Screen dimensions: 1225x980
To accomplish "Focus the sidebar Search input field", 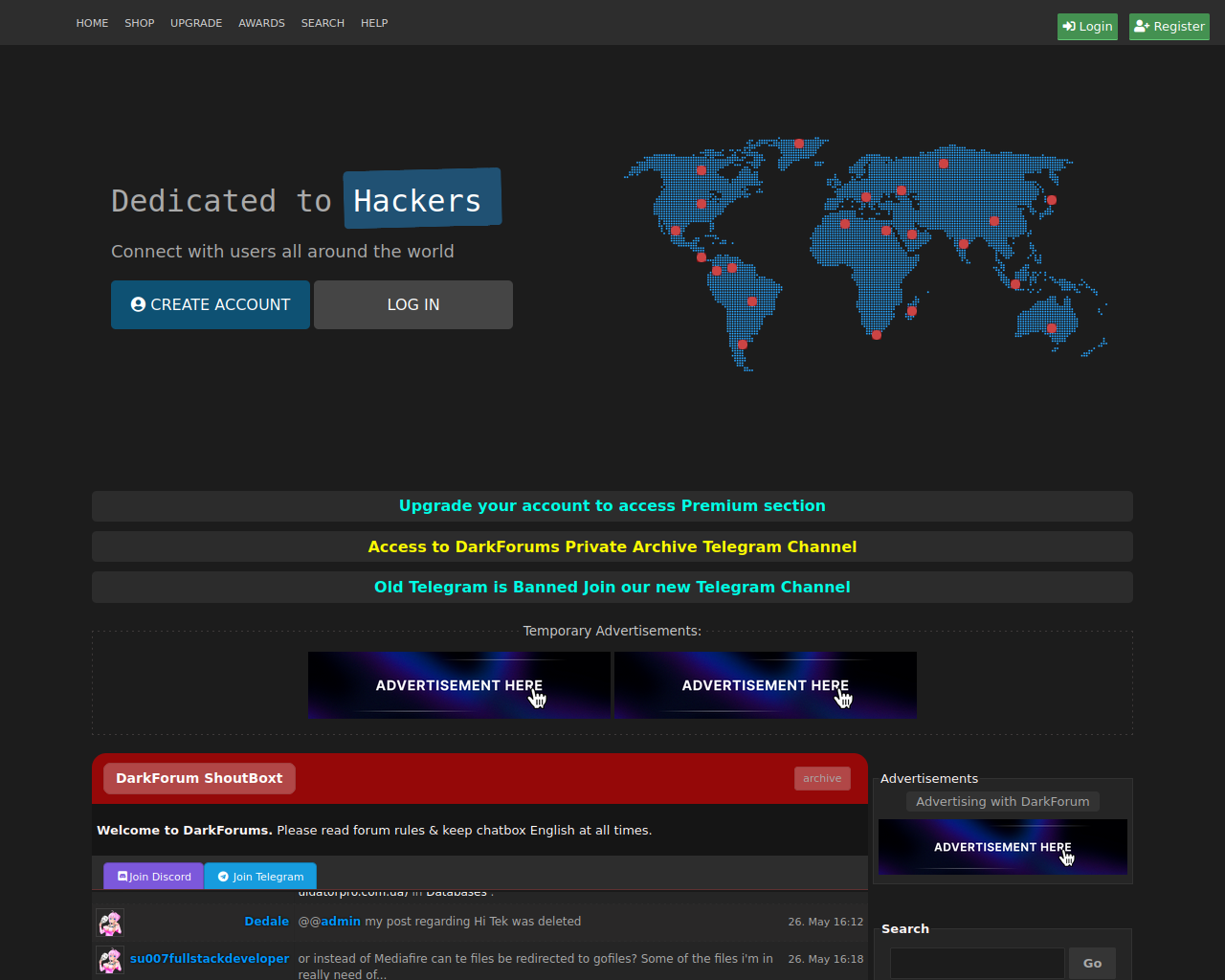I will click(x=977, y=964).
